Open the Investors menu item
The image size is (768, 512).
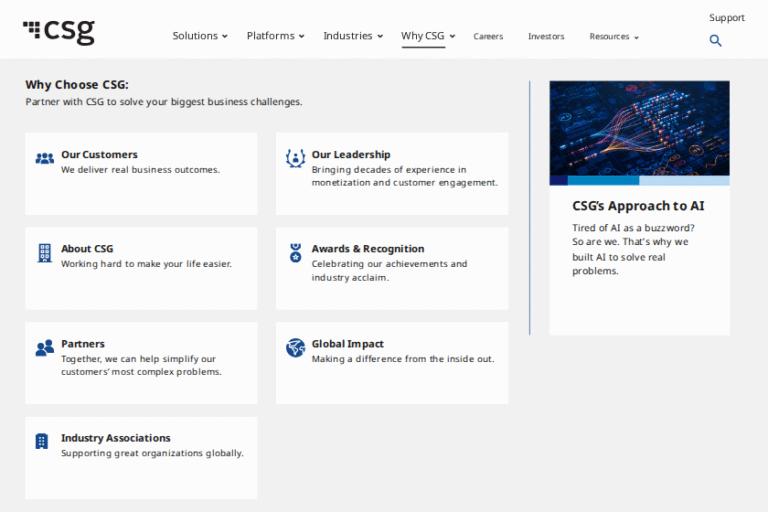tap(546, 37)
